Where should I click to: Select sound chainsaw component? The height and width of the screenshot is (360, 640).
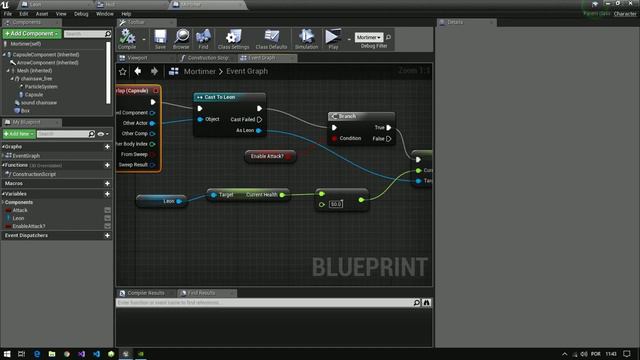pyautogui.click(x=39, y=102)
